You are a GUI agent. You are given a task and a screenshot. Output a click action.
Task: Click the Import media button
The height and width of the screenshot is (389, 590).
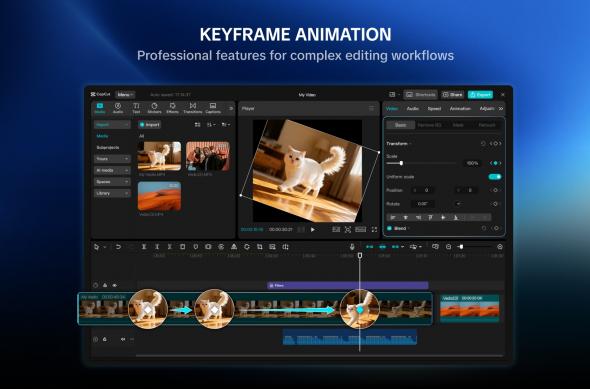click(x=149, y=125)
